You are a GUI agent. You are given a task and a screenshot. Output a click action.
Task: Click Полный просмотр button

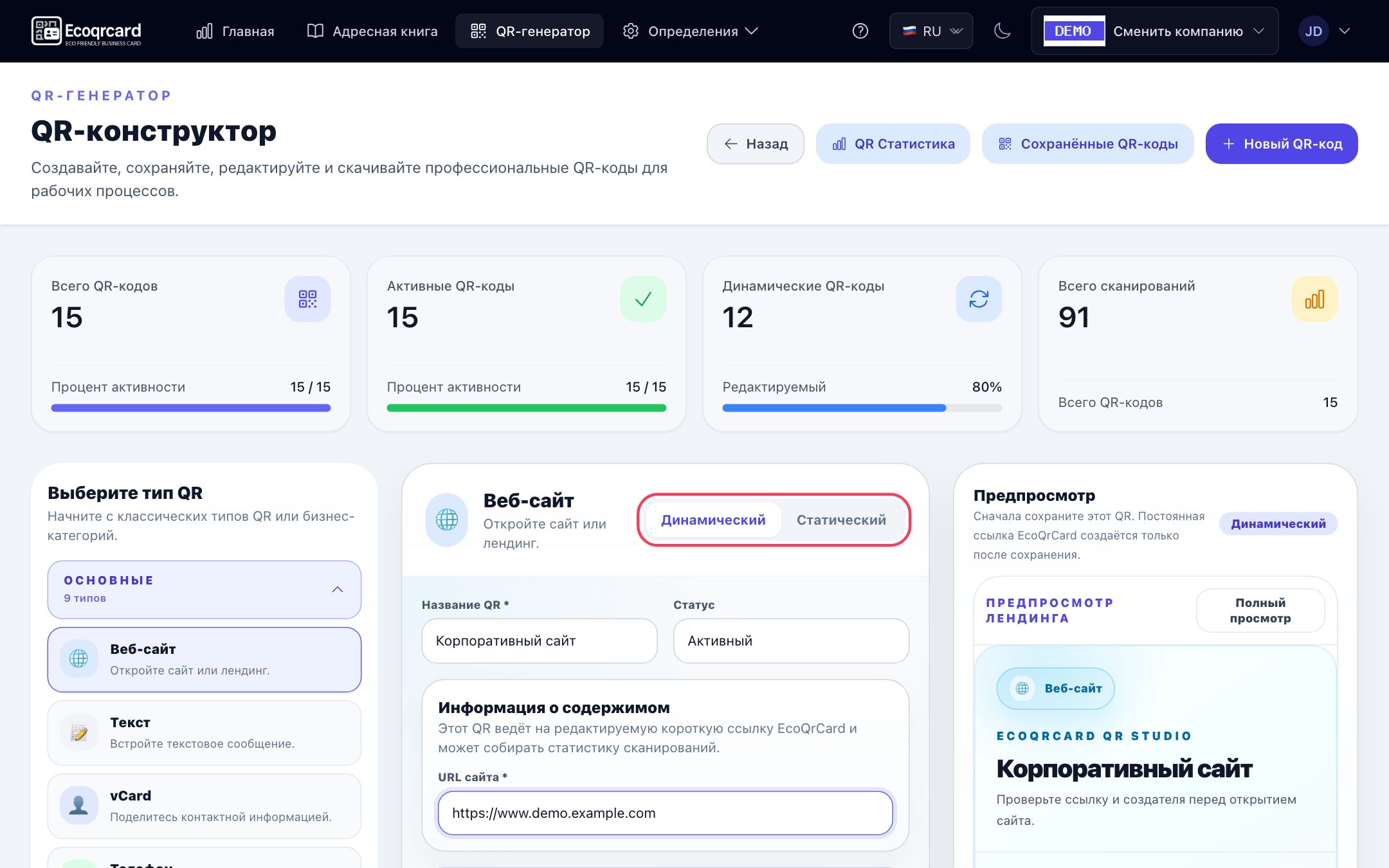pyautogui.click(x=1260, y=610)
